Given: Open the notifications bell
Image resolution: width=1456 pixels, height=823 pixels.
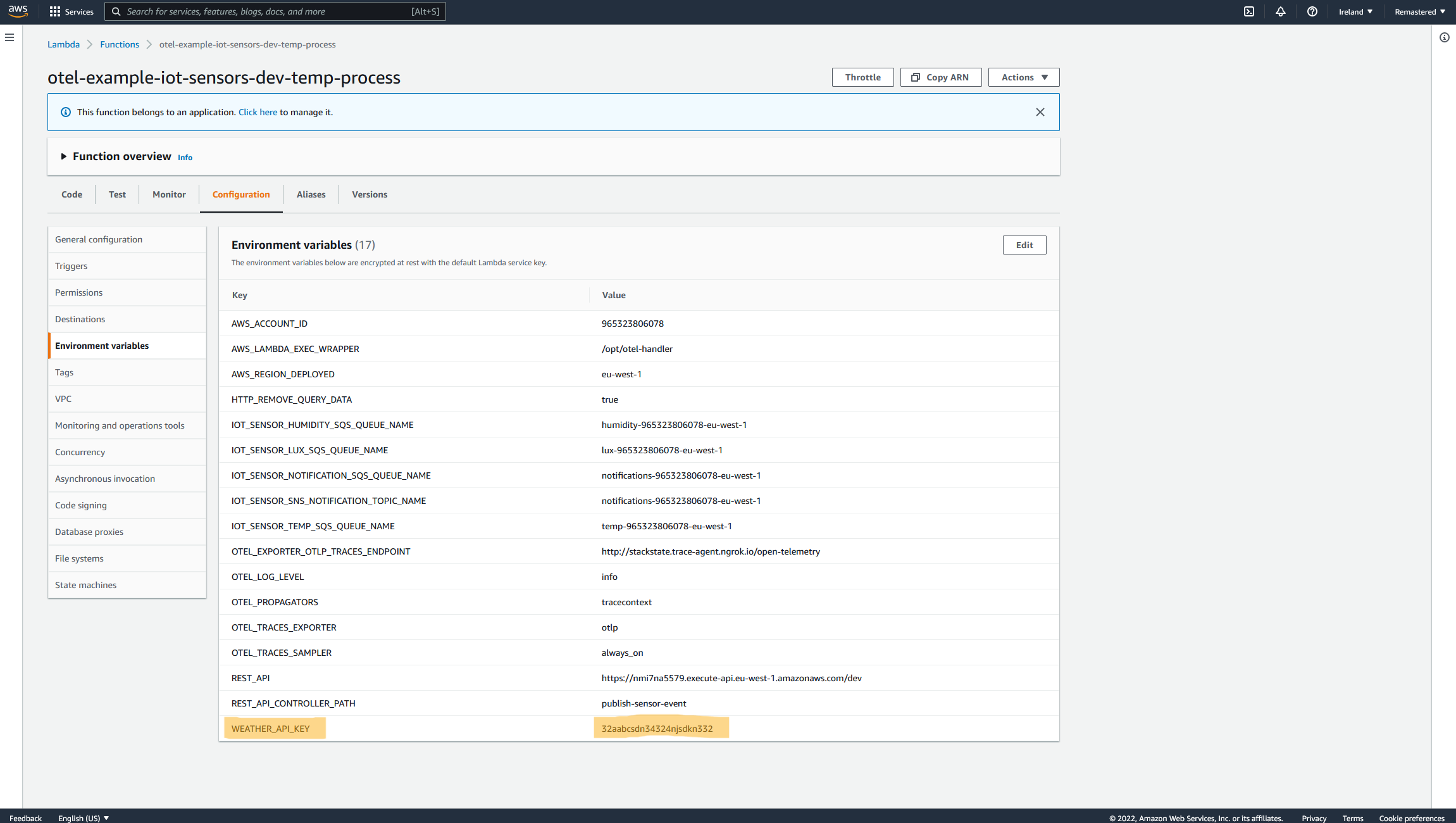Looking at the screenshot, I should (1281, 11).
